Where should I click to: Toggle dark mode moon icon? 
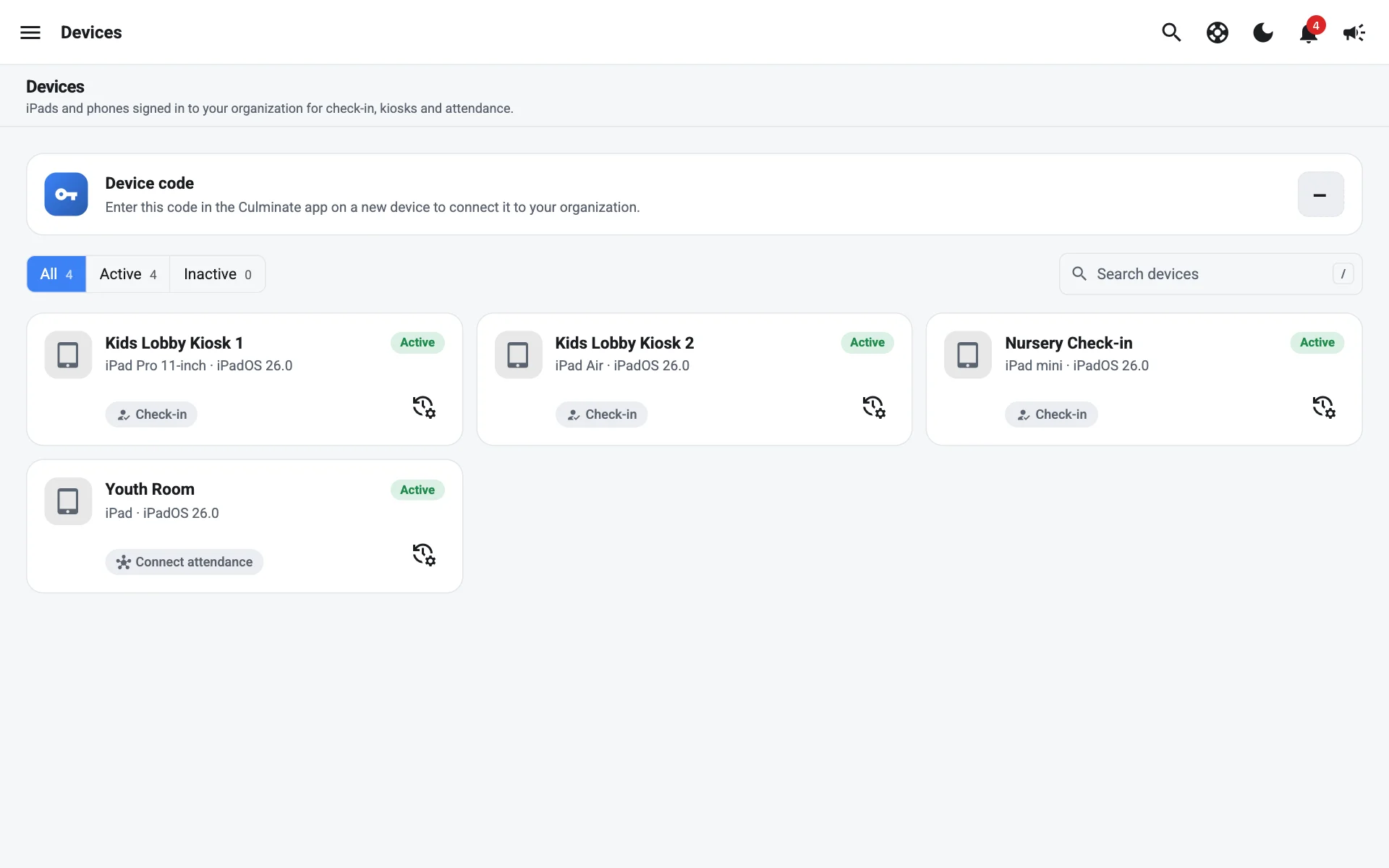pos(1263,33)
